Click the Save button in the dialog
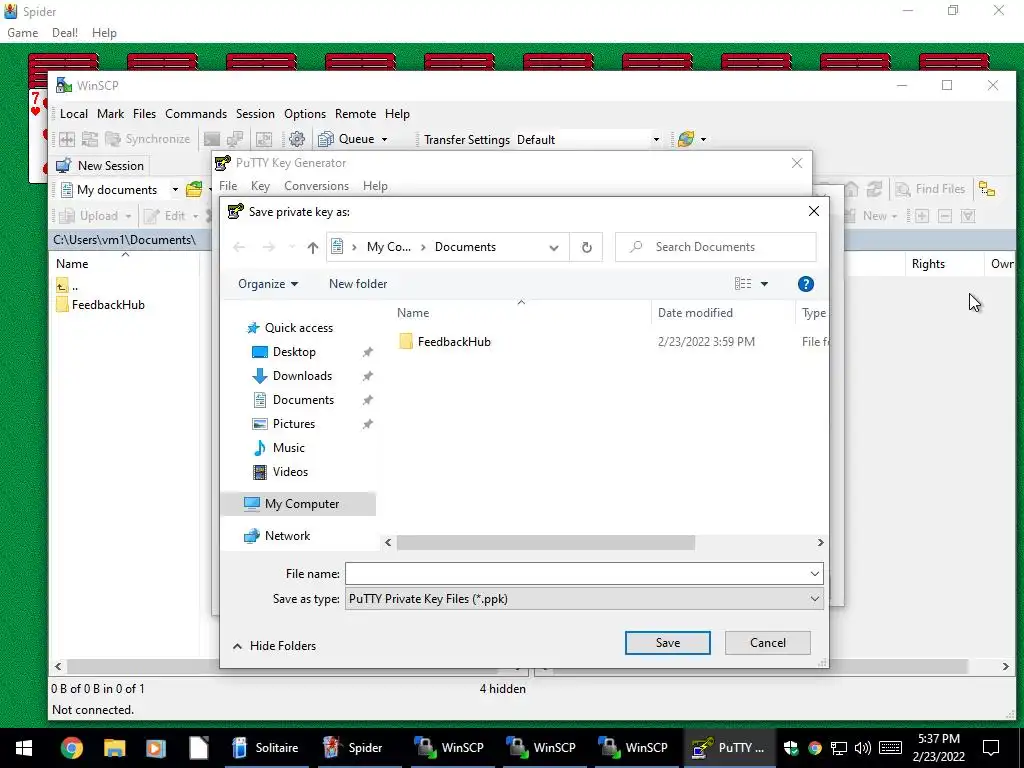Image resolution: width=1024 pixels, height=768 pixels. tap(667, 643)
